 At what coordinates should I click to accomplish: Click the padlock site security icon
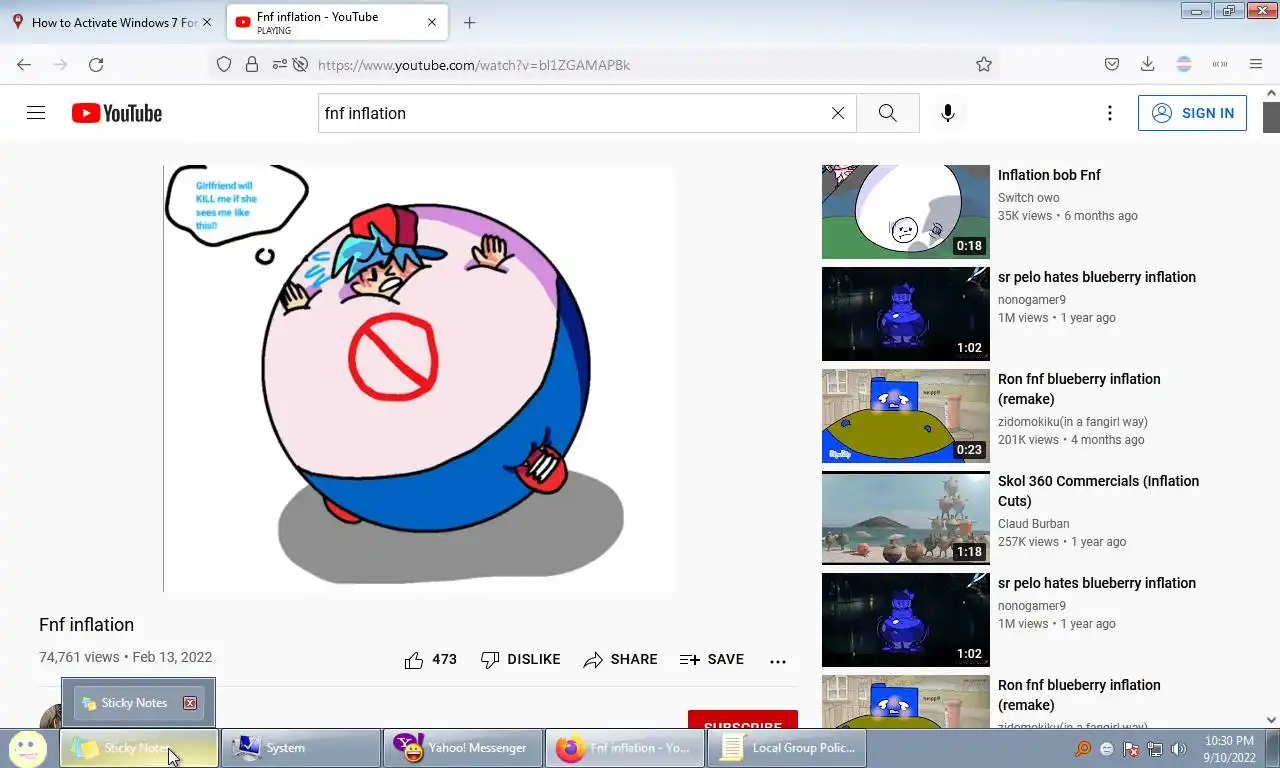click(252, 65)
